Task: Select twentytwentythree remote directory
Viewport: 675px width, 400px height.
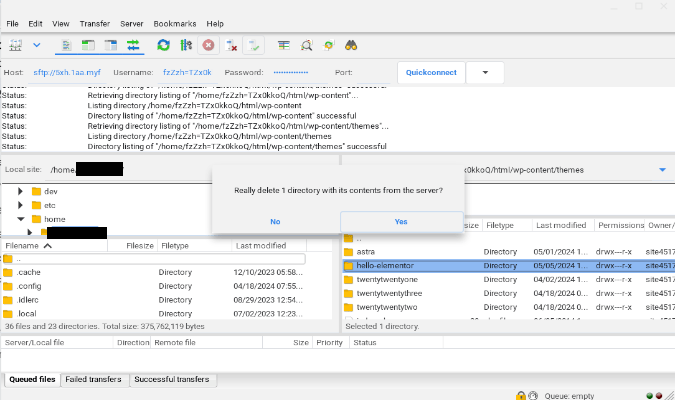Action: point(509,293)
